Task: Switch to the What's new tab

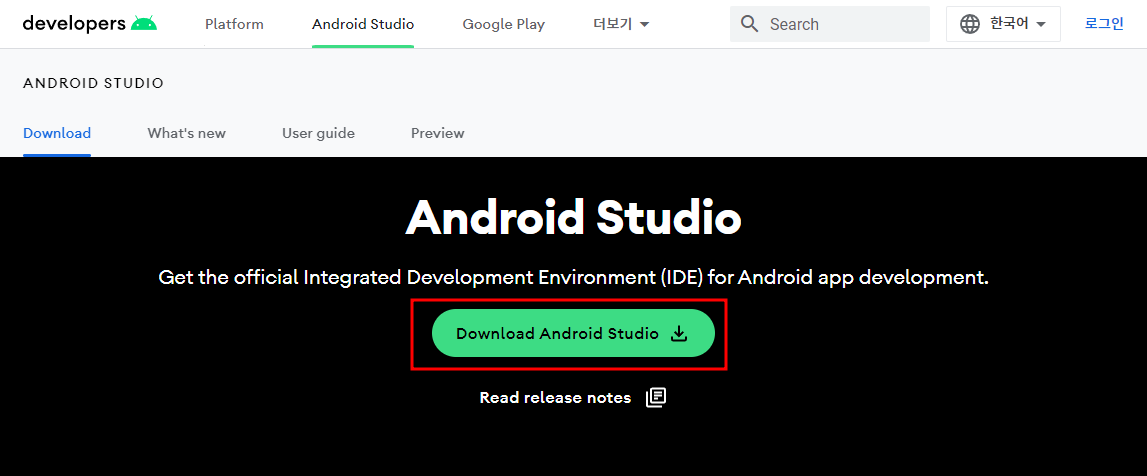Action: pos(187,133)
